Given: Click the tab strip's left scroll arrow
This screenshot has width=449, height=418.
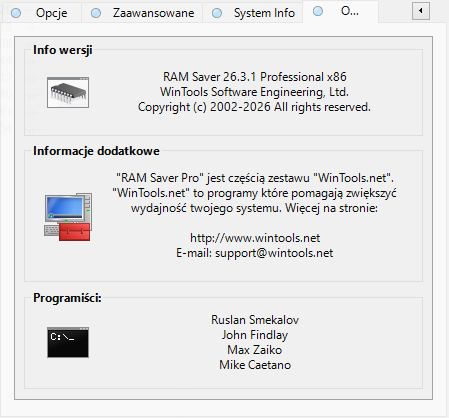Looking at the screenshot, I should click(421, 11).
